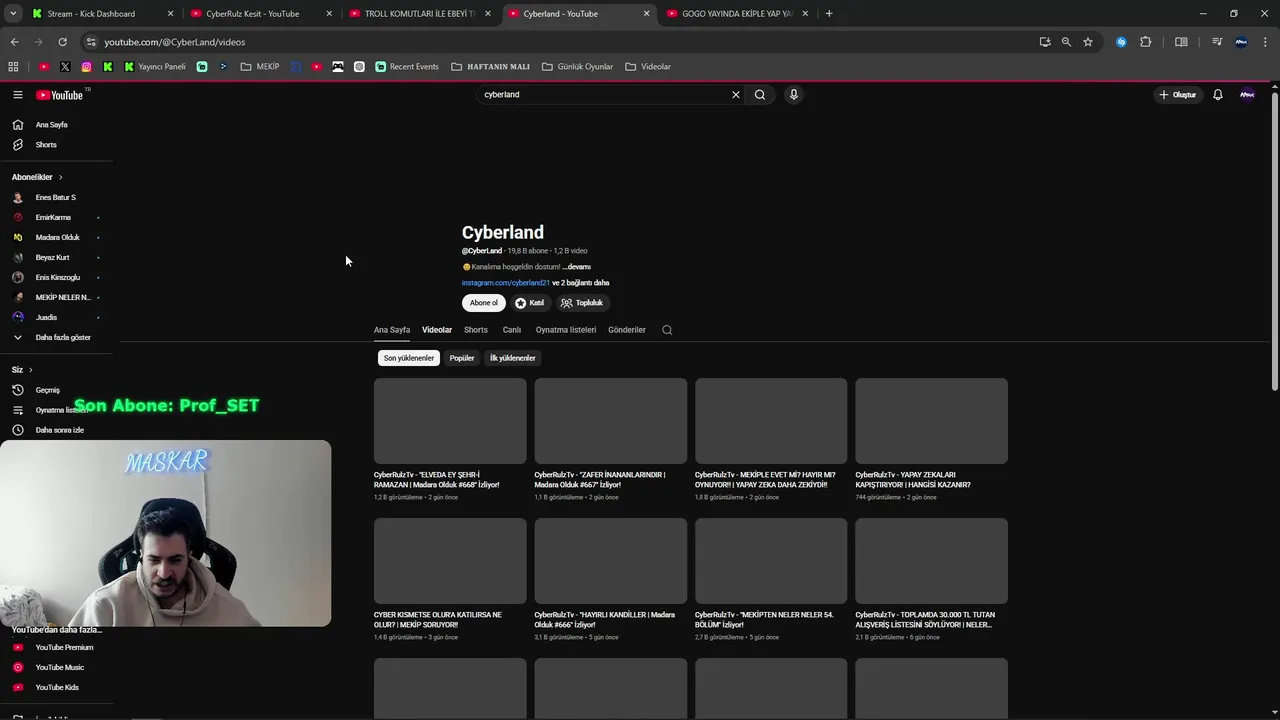Clear the search box with X
The height and width of the screenshot is (720, 1280).
(736, 95)
